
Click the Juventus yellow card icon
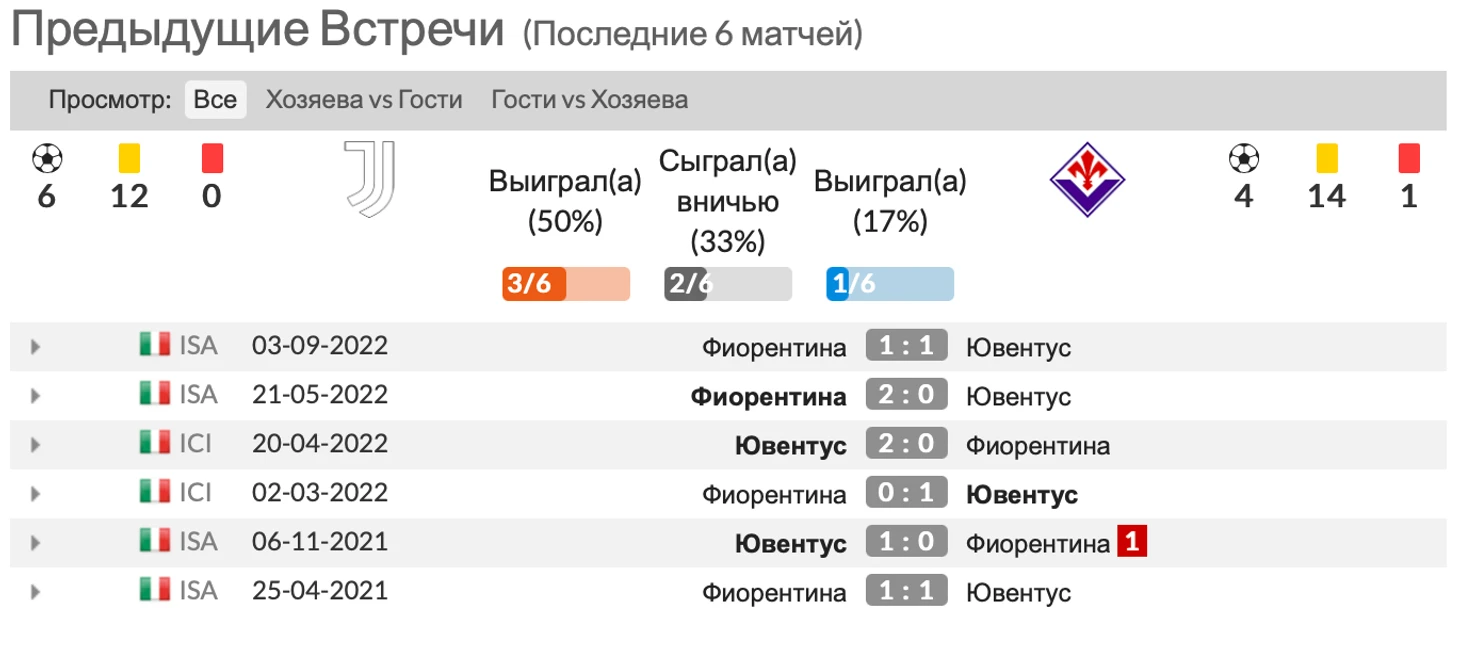(x=129, y=158)
